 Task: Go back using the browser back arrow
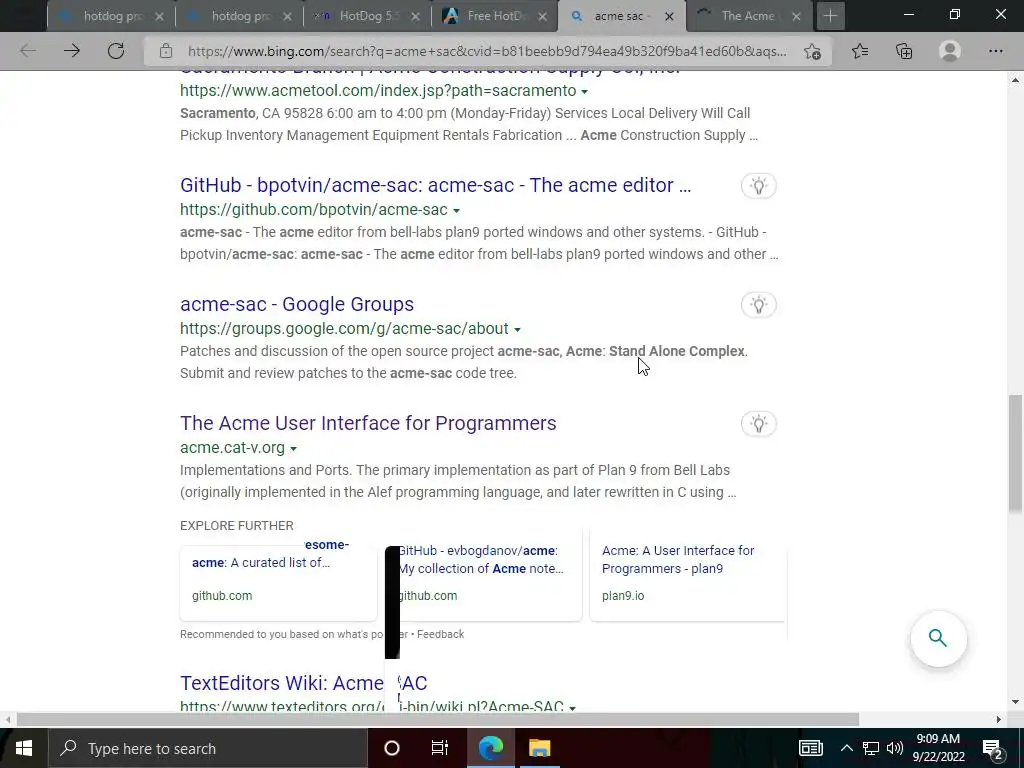[27, 51]
